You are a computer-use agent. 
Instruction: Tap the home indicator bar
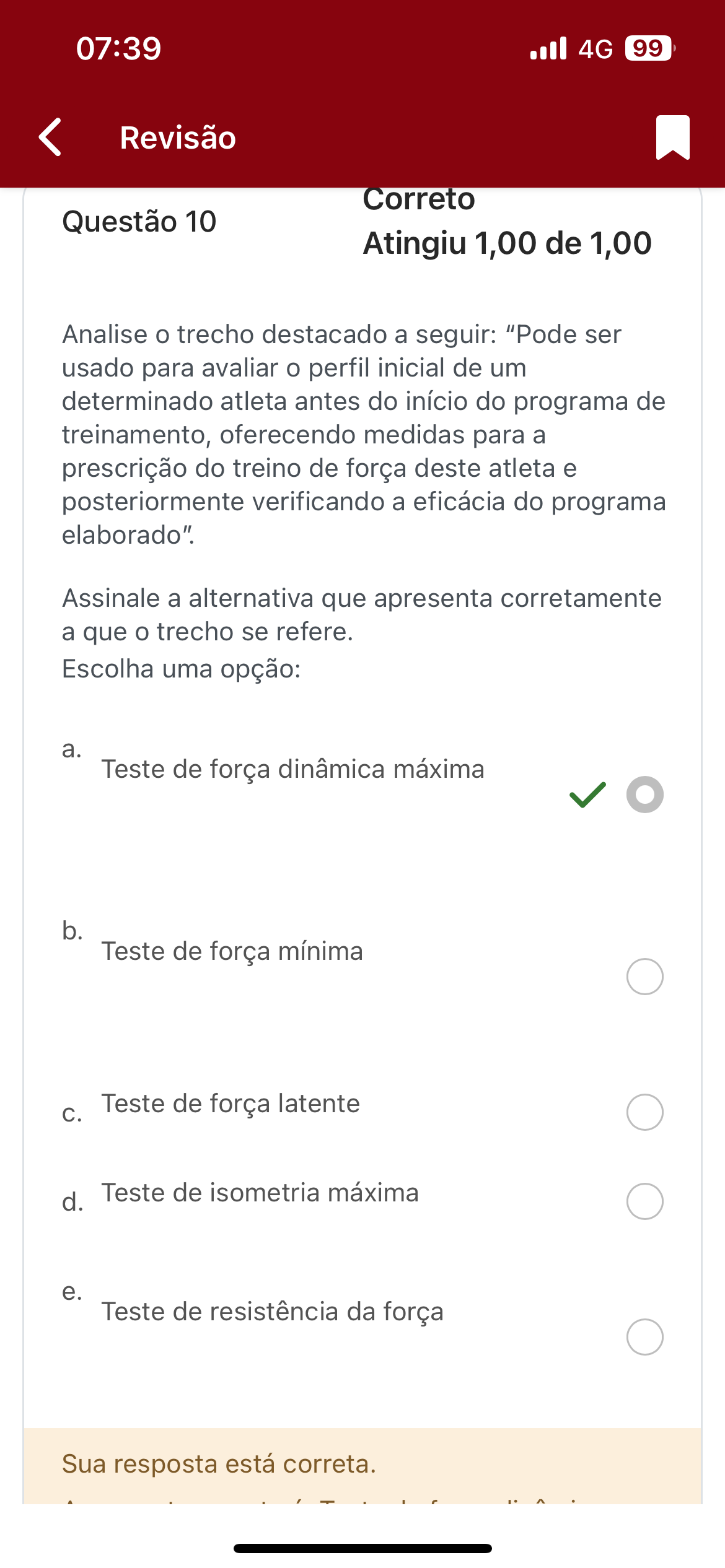coord(362,1548)
